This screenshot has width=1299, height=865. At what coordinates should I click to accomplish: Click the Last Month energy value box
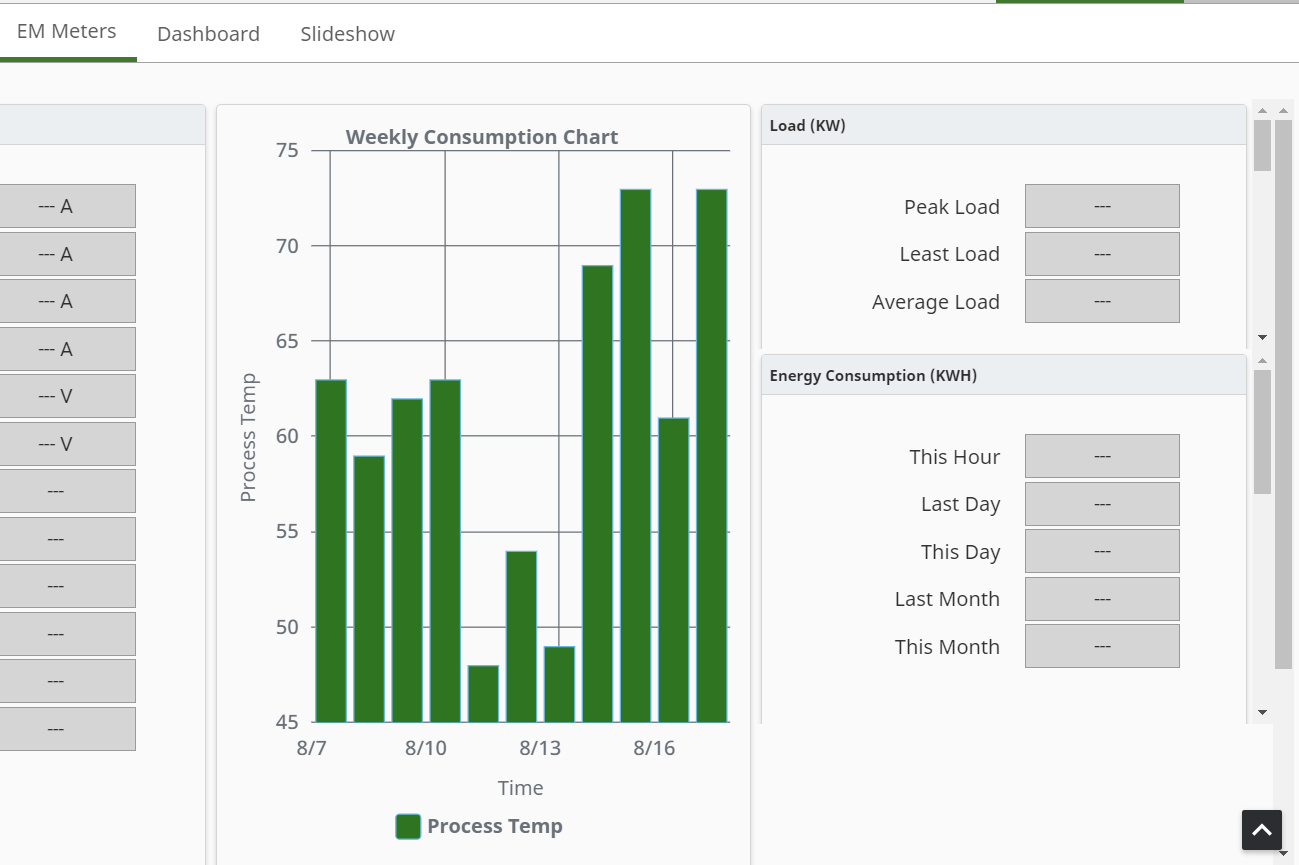(1102, 599)
